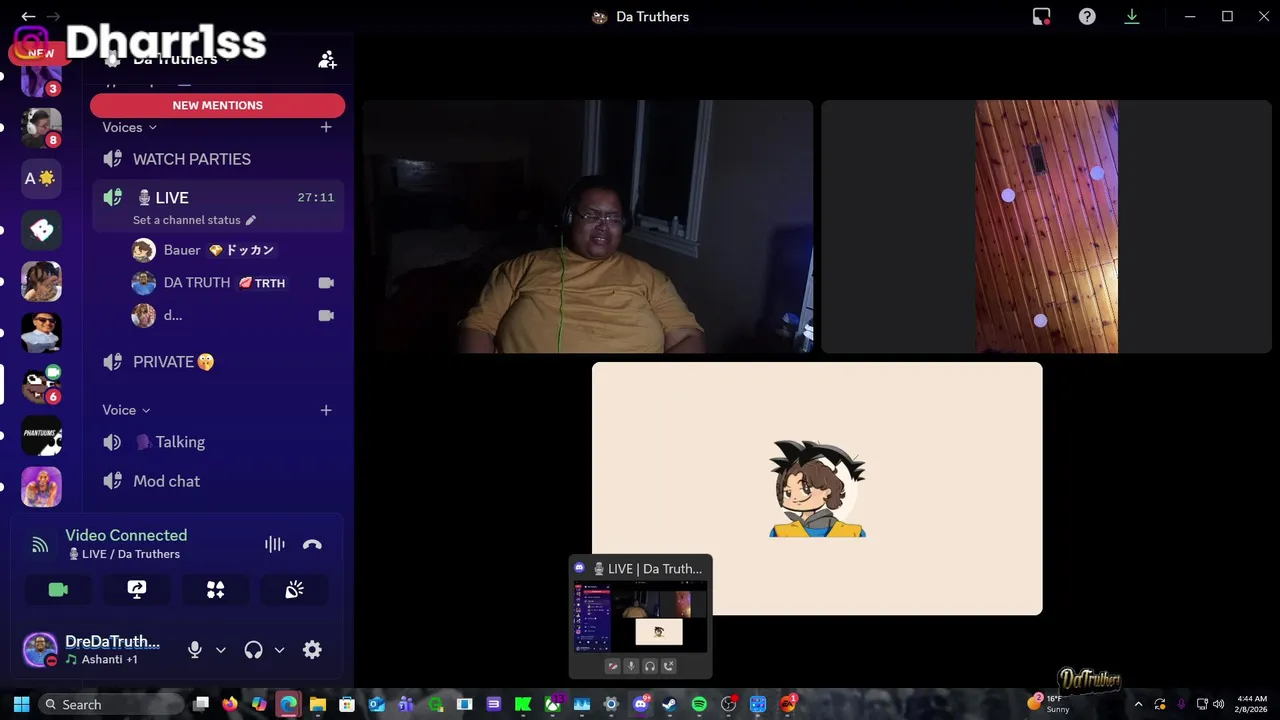Toggle video in taskbar preview toolbar
1280x720 pixels.
[612, 666]
